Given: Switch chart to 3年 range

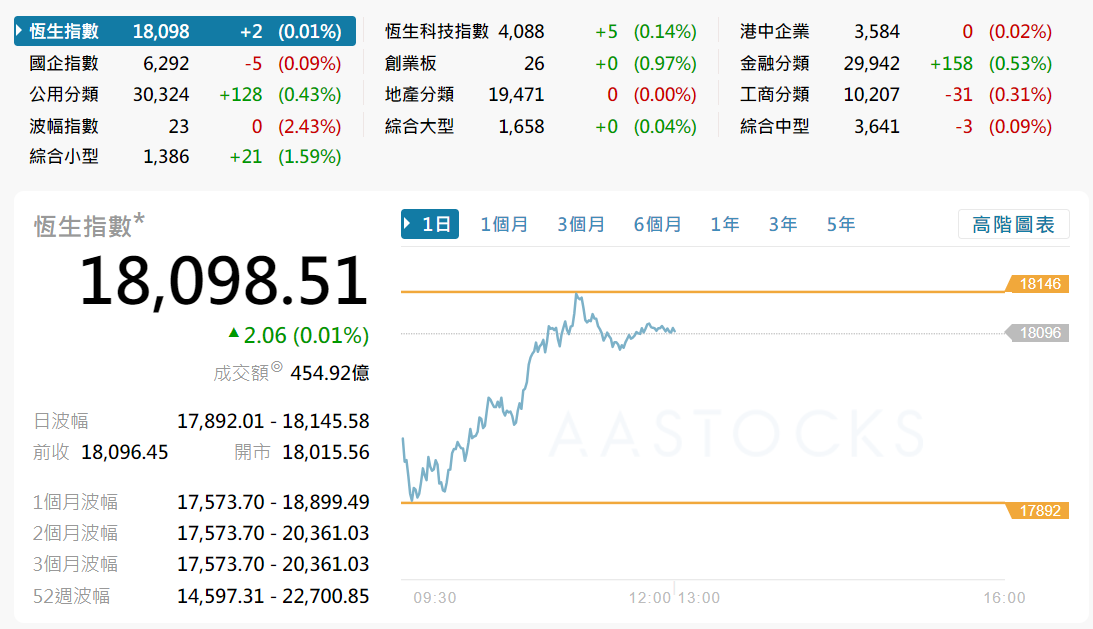Looking at the screenshot, I should pyautogui.click(x=783, y=224).
